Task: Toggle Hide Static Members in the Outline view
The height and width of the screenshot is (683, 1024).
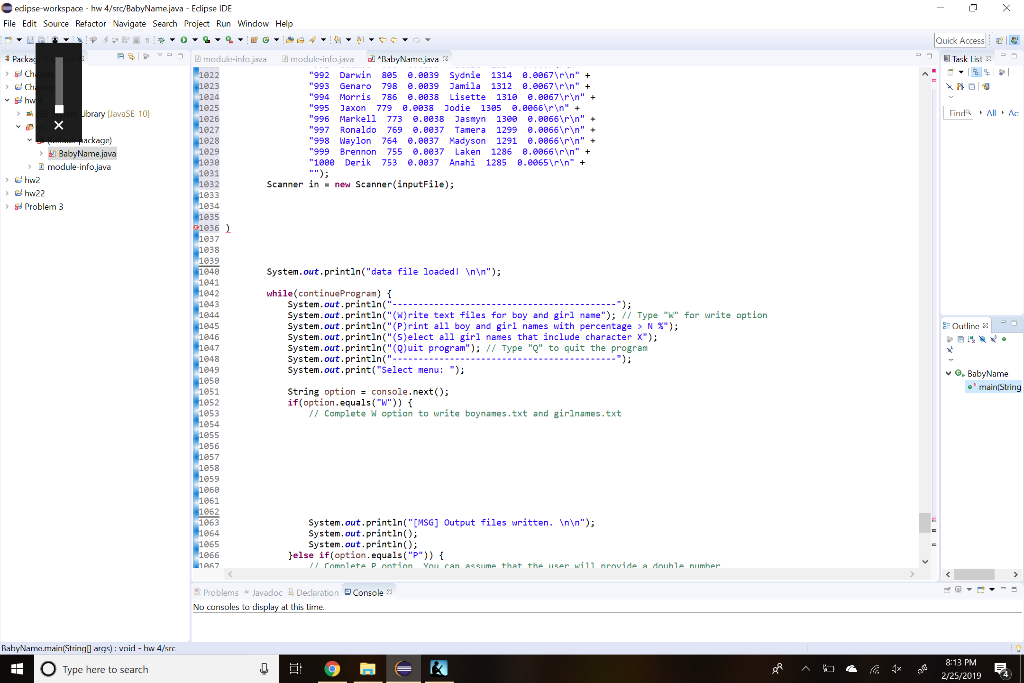Action: [993, 340]
